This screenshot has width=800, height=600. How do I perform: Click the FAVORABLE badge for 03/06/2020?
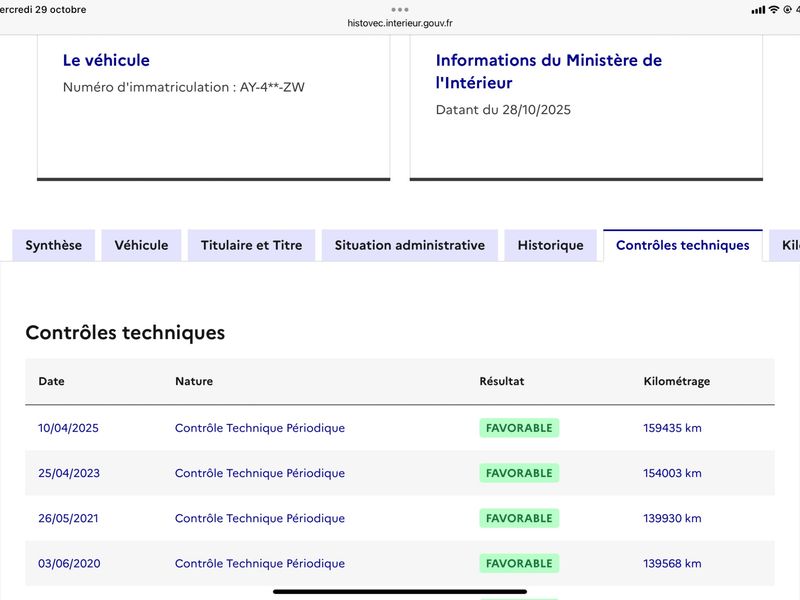coord(519,563)
